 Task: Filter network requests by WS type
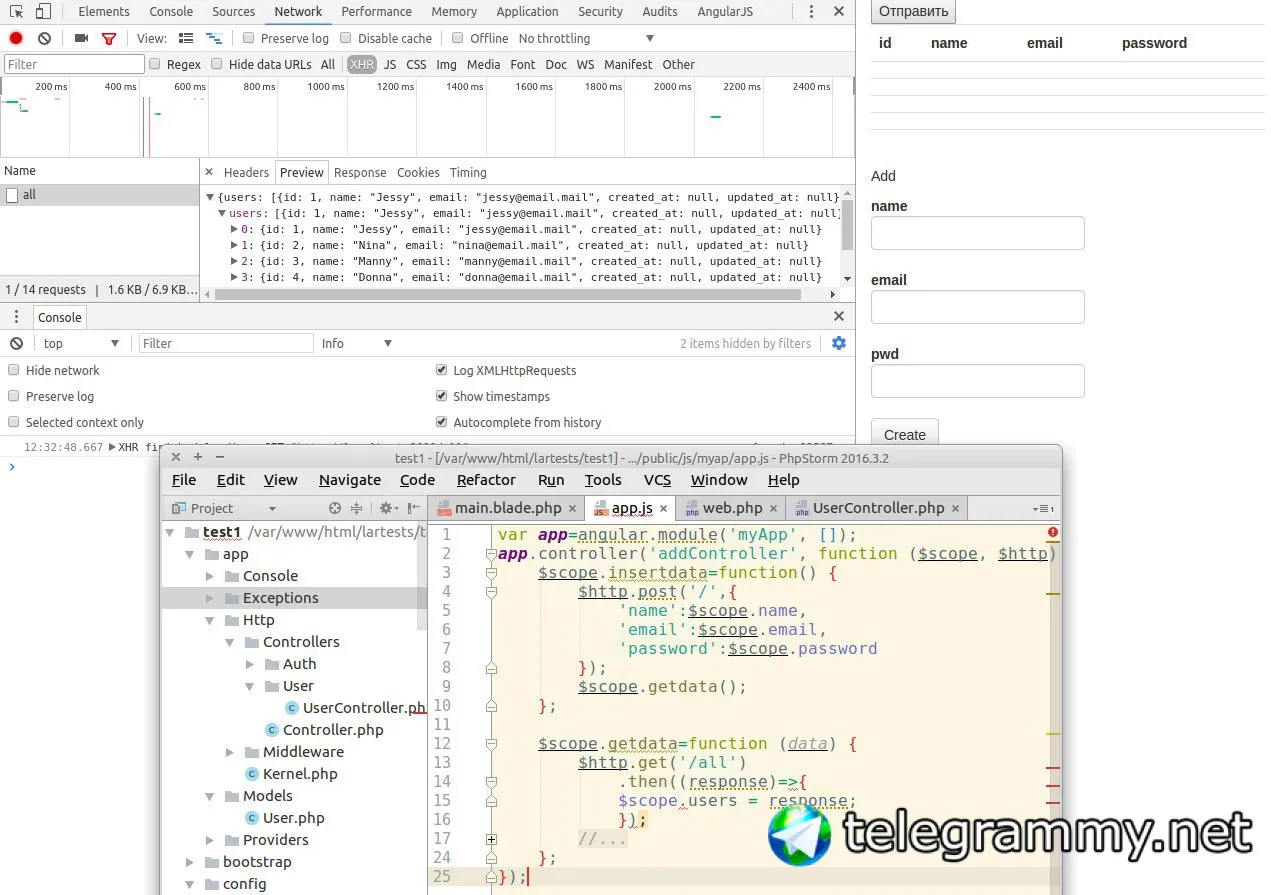click(x=585, y=64)
